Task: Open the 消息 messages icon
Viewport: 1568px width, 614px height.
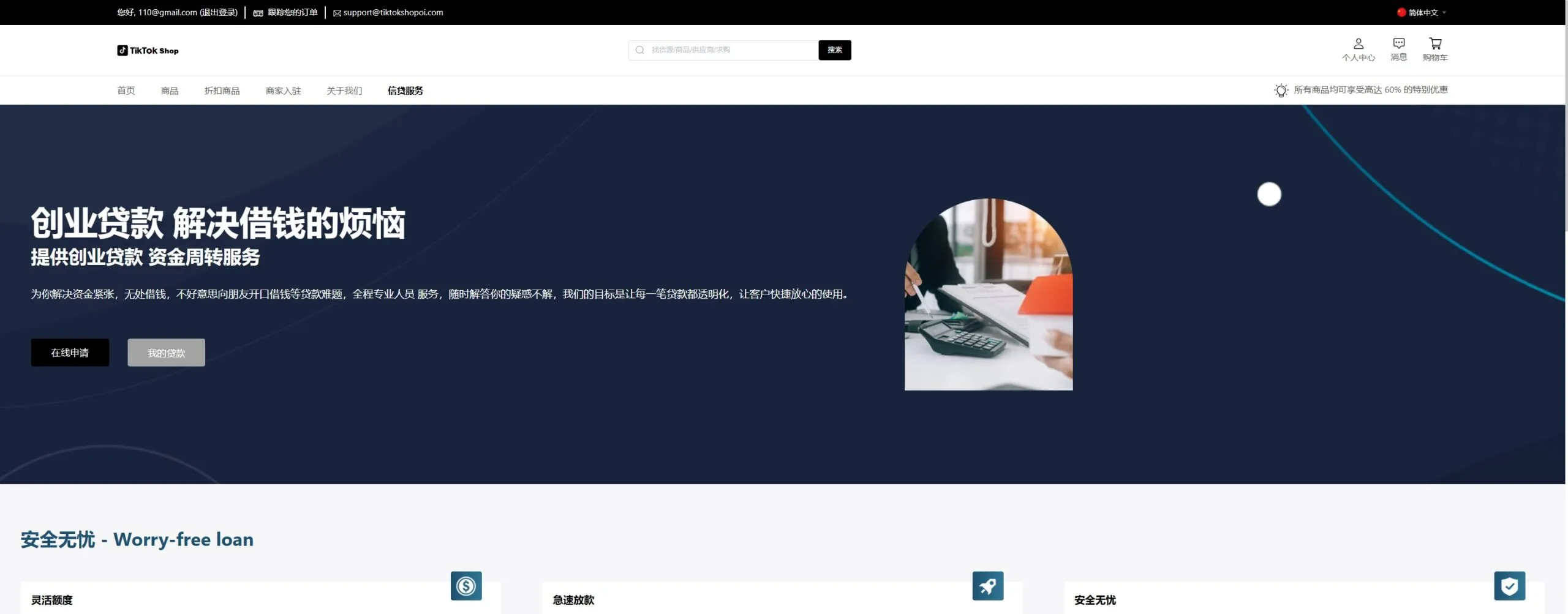Action: [x=1398, y=50]
